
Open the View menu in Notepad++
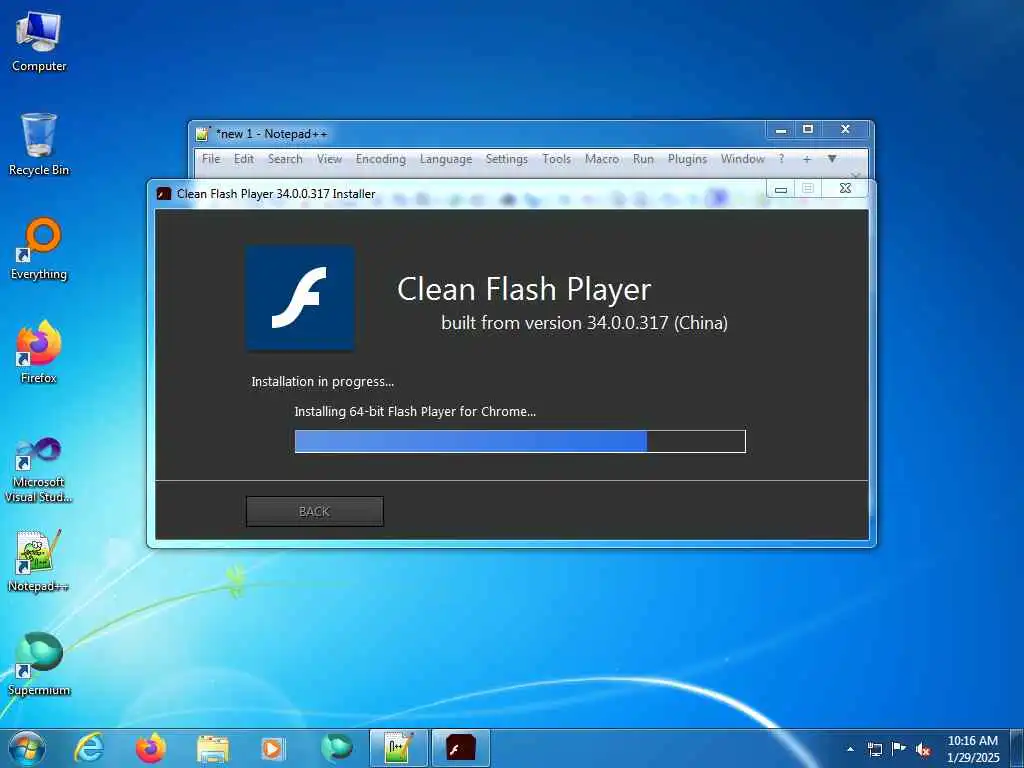coord(329,159)
